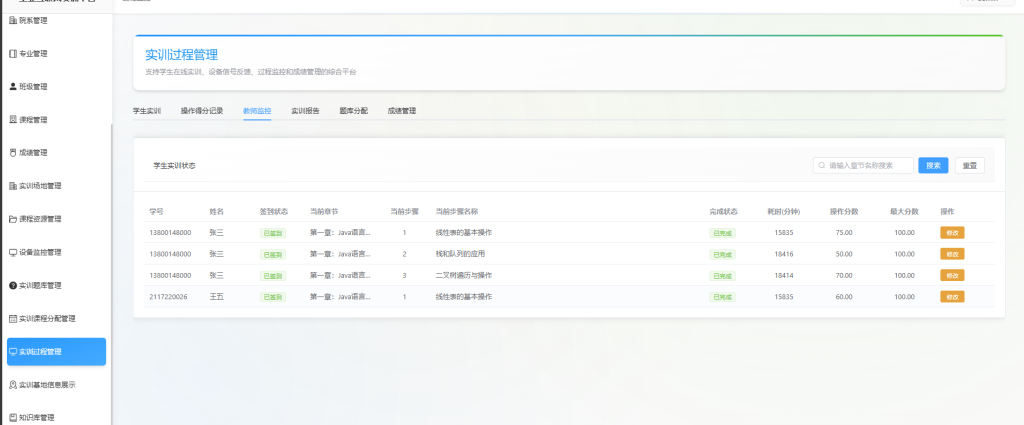The image size is (1024, 425).
Task: Click the 设备监控管理 monitor icon
Action: point(12,252)
